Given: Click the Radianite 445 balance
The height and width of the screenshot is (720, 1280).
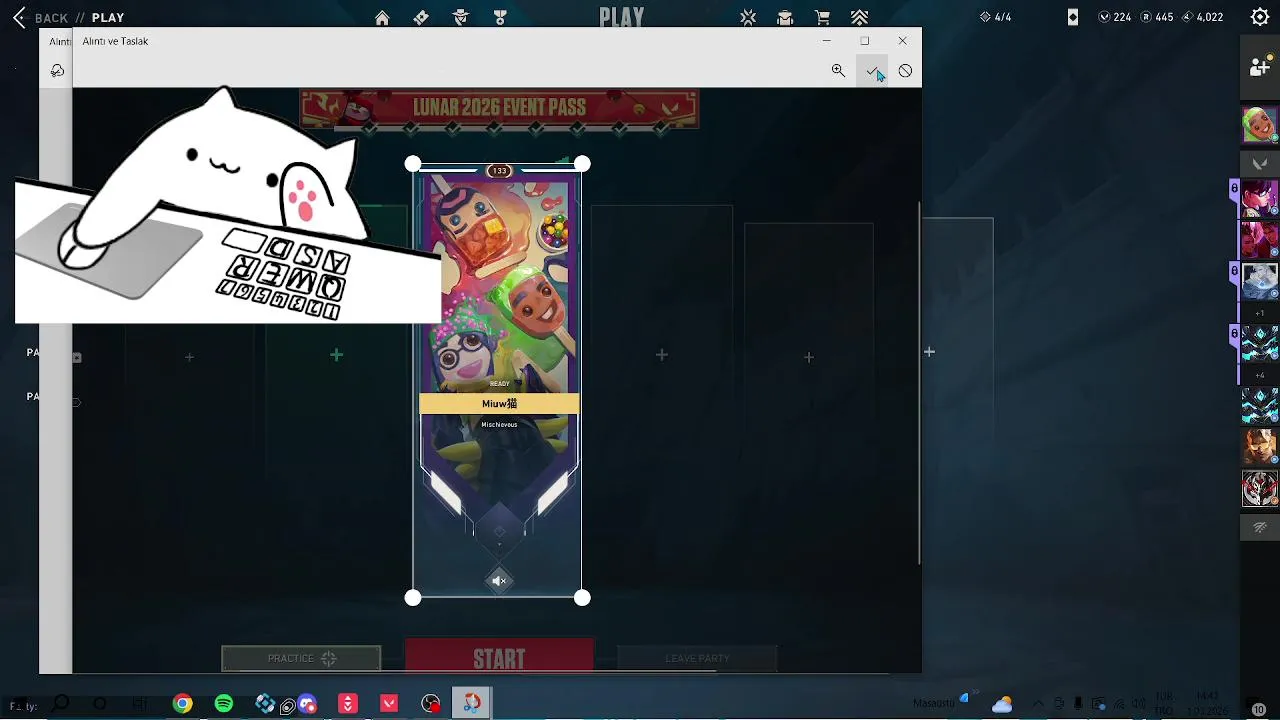Looking at the screenshot, I should tap(1157, 17).
